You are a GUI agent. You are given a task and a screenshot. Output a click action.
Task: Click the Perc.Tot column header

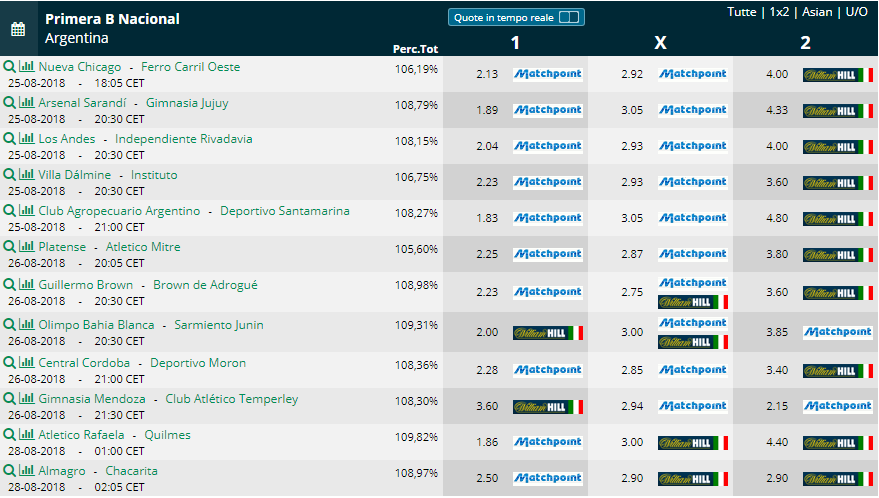415,49
